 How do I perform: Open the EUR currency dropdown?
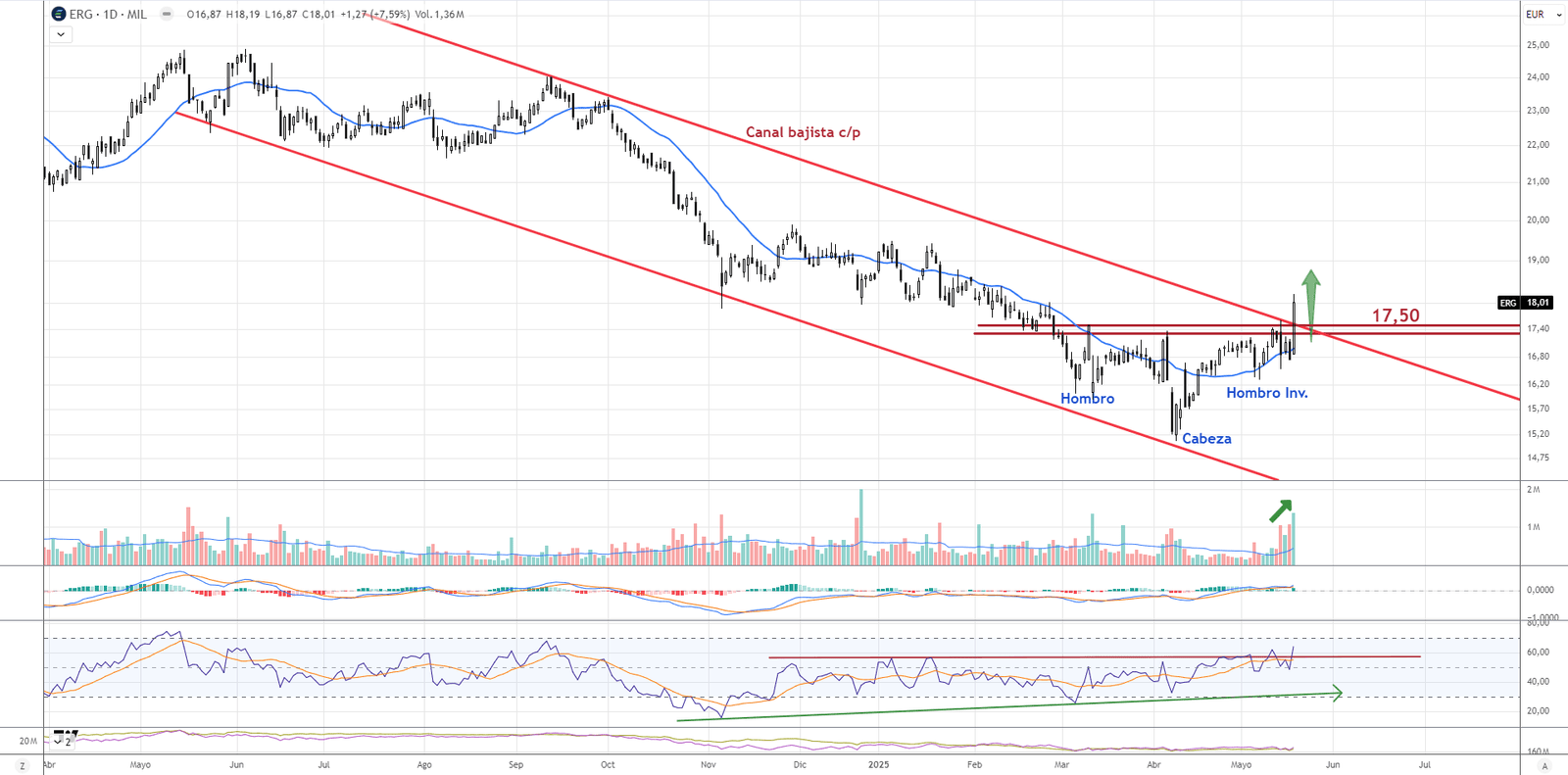coord(1543,15)
